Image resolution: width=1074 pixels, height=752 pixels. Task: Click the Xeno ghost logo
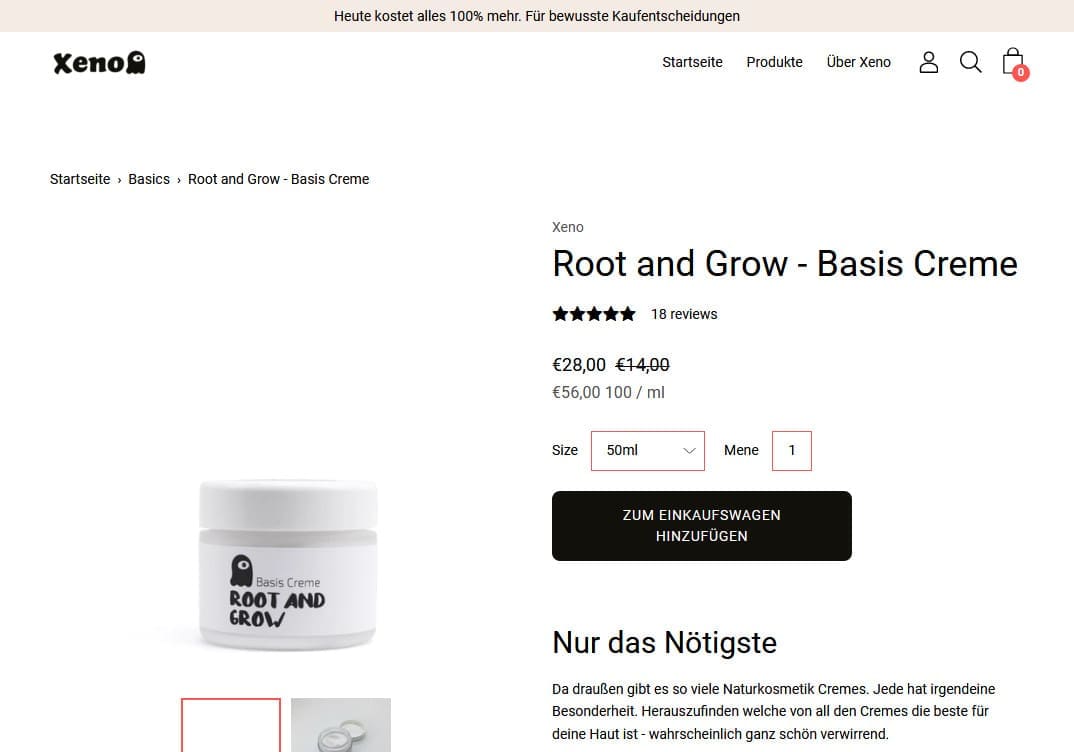click(x=99, y=62)
